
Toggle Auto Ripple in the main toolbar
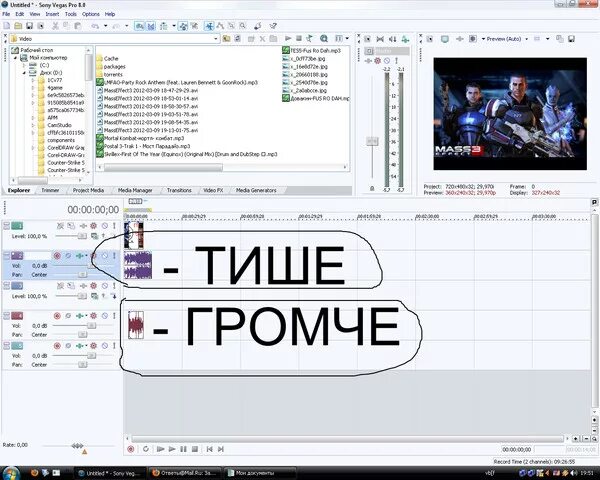pyautogui.click(x=164, y=26)
